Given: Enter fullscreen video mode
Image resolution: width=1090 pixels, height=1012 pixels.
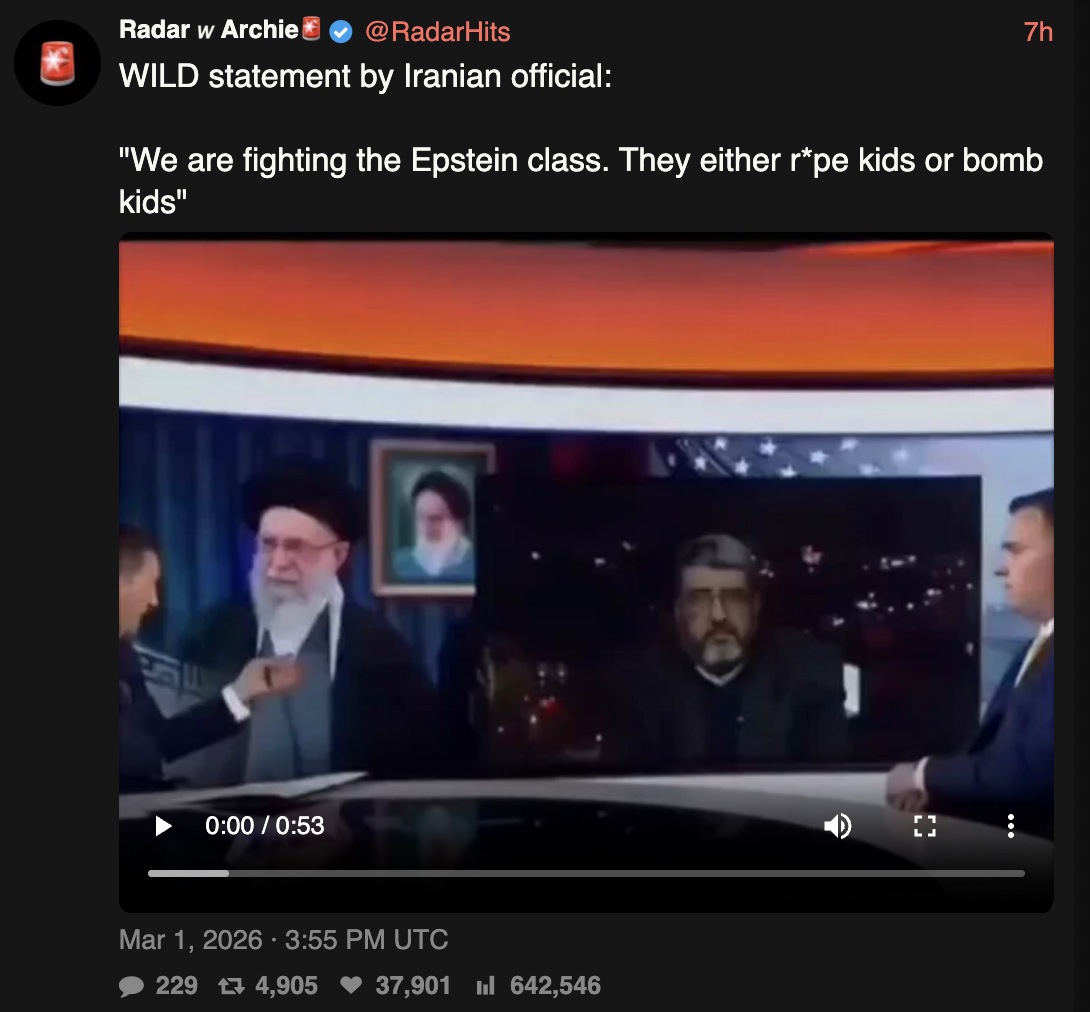Looking at the screenshot, I should (925, 826).
